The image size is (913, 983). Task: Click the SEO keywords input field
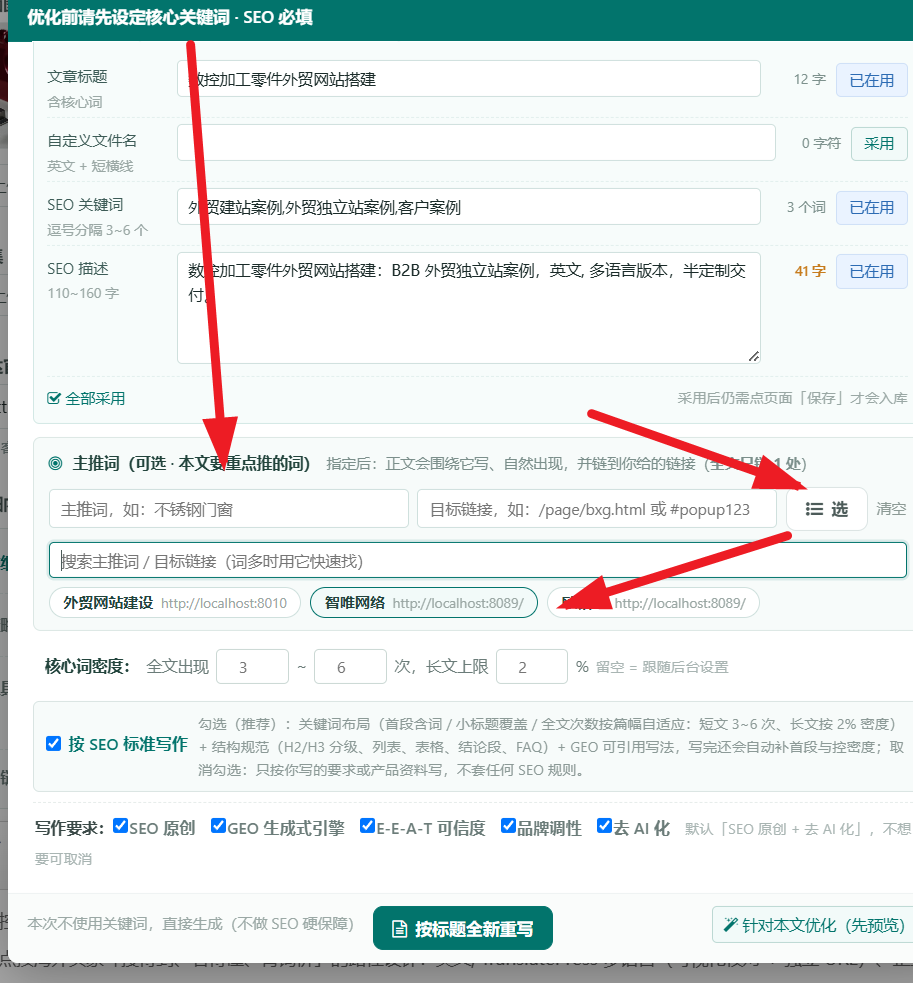468,207
